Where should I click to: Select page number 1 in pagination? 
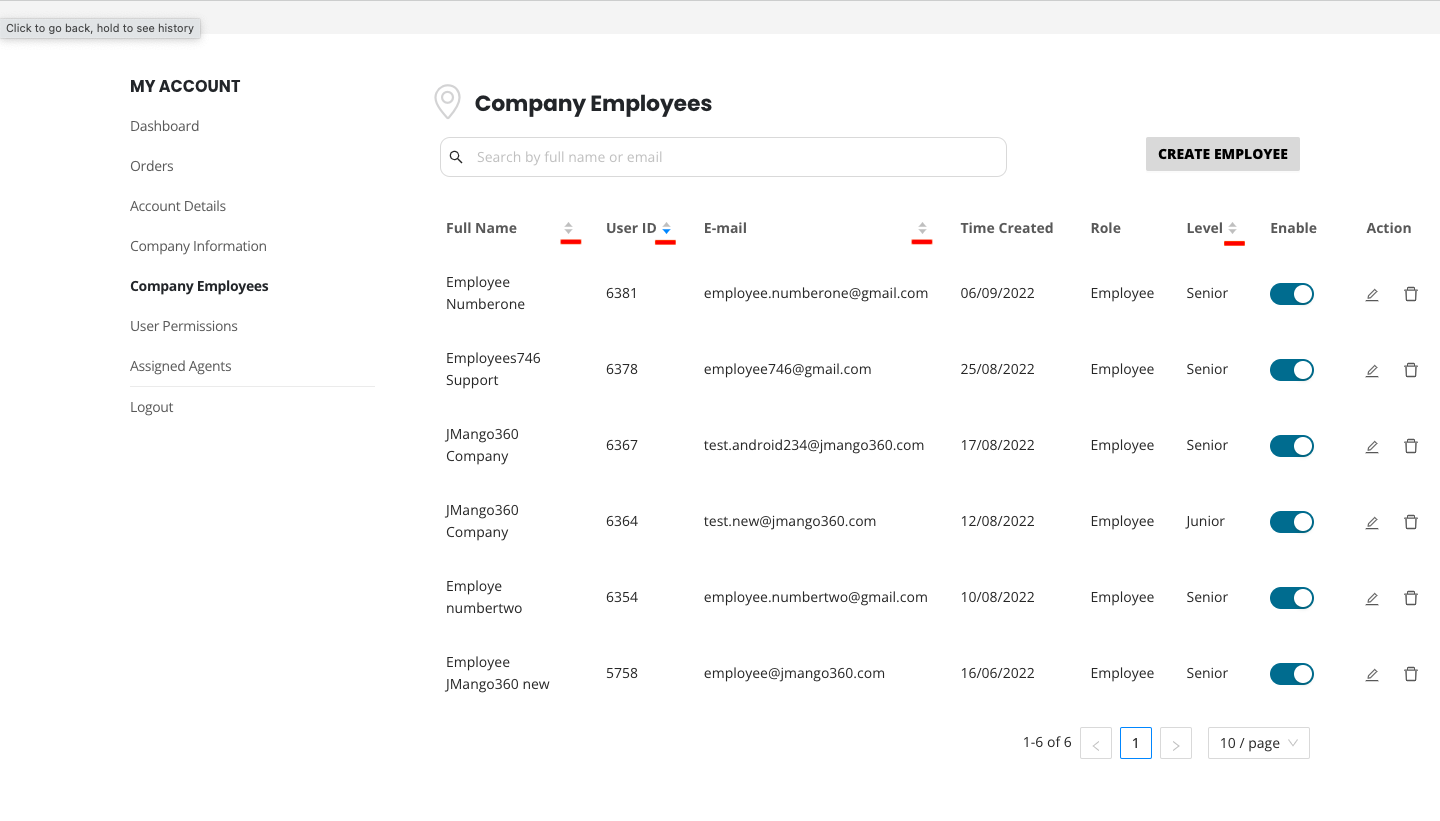1136,743
